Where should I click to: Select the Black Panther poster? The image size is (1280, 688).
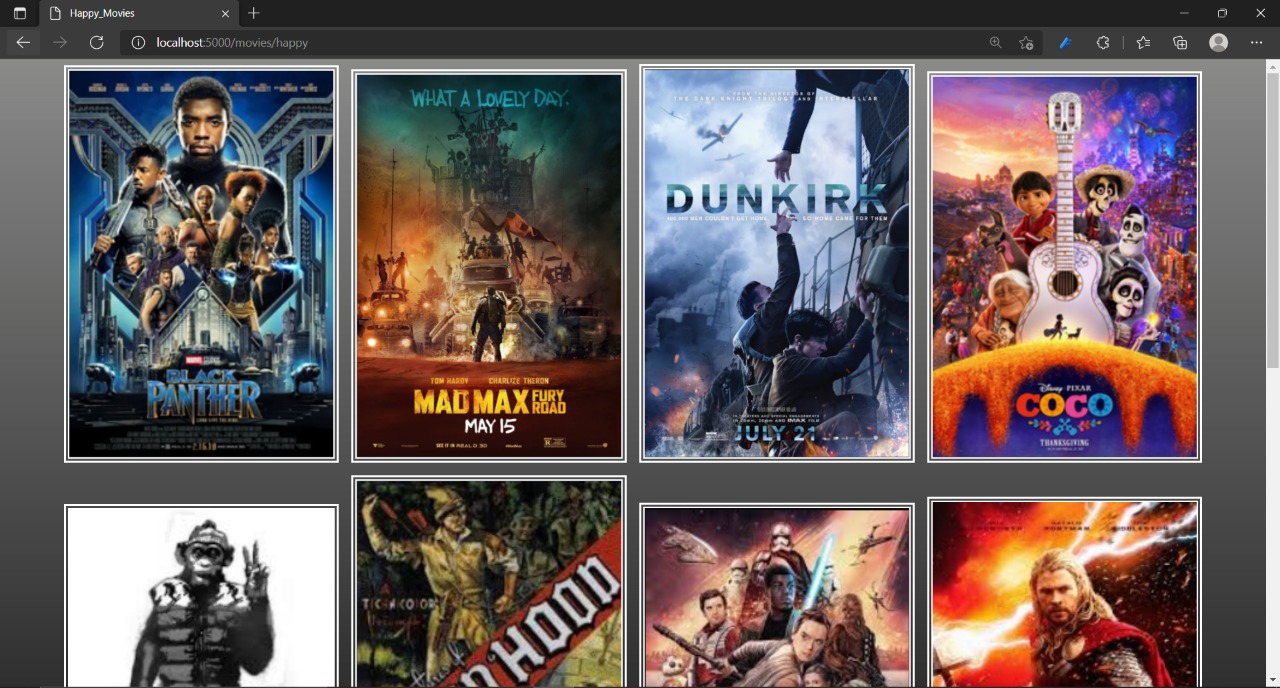tap(201, 264)
